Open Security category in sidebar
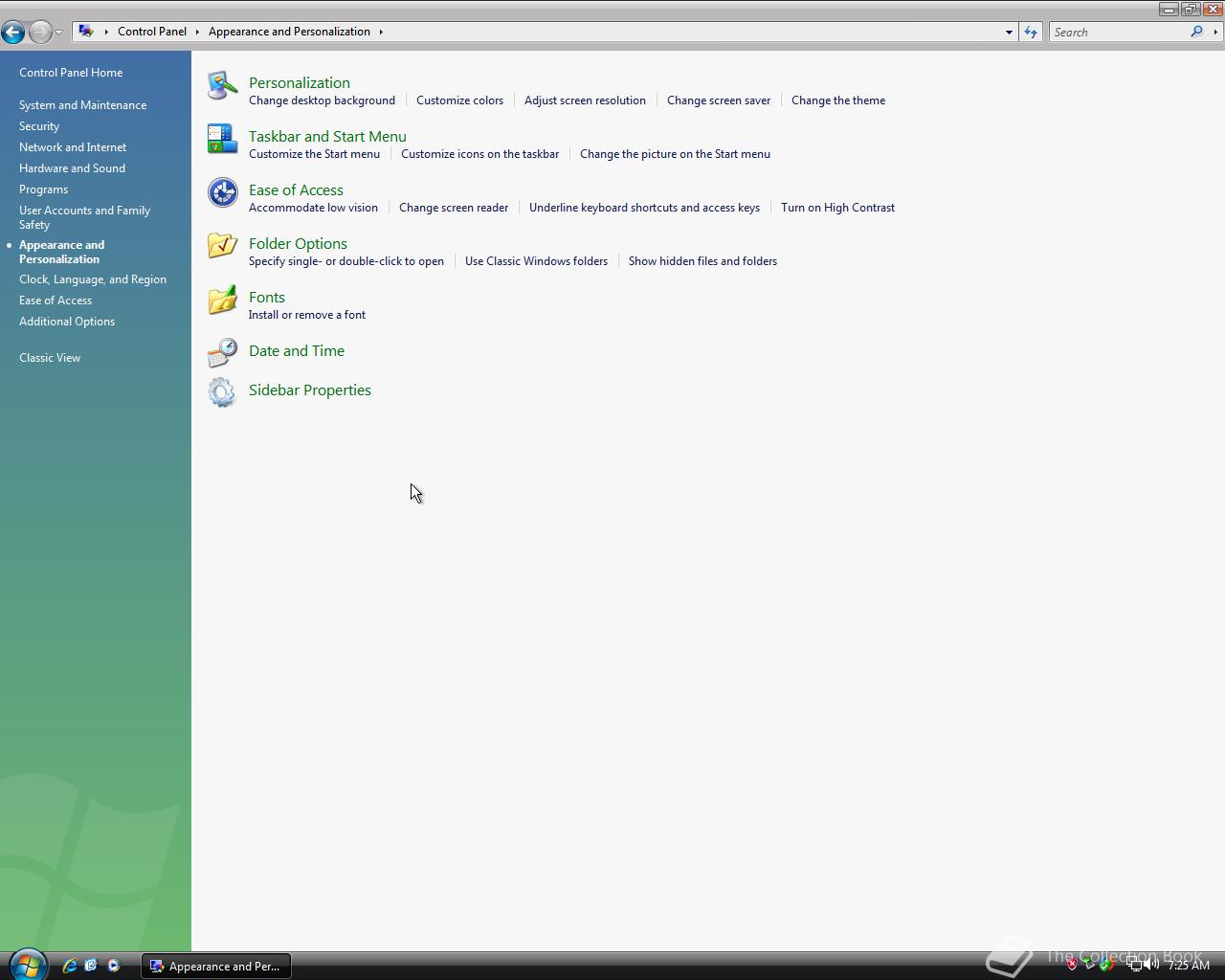The image size is (1225, 980). [x=39, y=126]
